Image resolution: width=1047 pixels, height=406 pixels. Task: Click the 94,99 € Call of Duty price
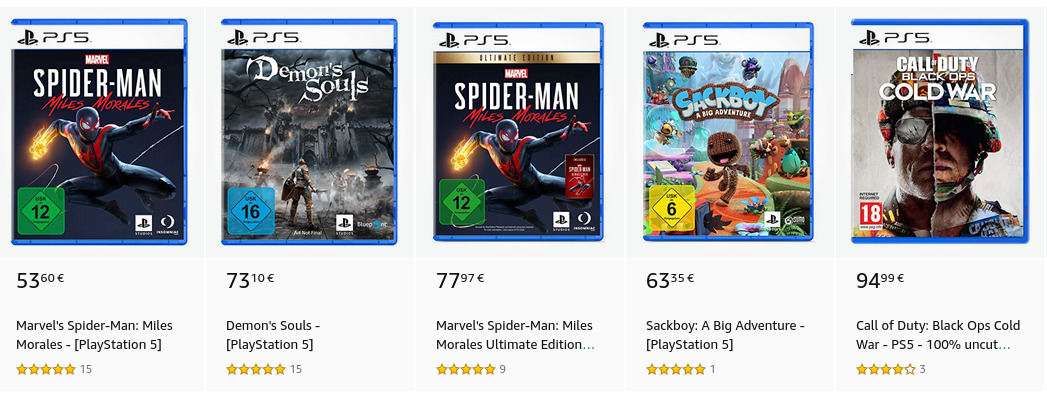(x=880, y=280)
